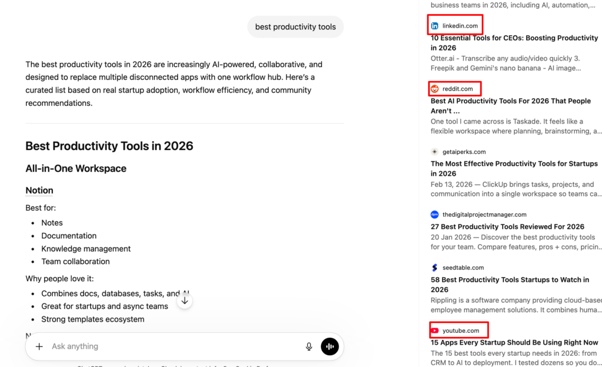
Task: Click the youtube.com source domain label
Action: 461,331
